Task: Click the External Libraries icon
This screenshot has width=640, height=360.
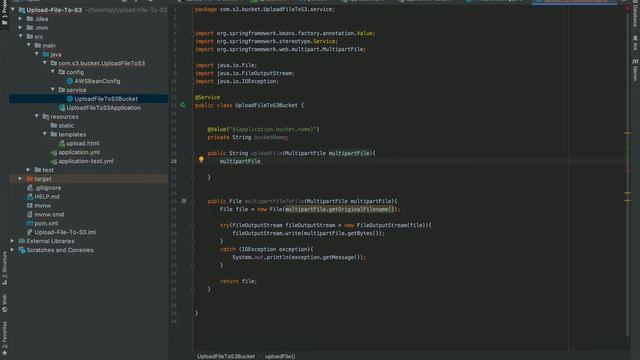Action: point(22,241)
